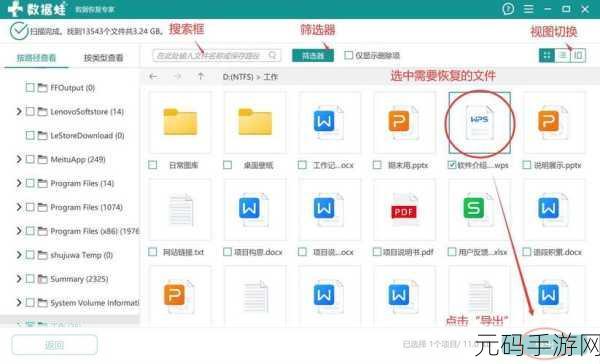Viewport: 600px width, 364px height.
Task: Select the last pptx icon in first row
Action: pyautogui.click(x=553, y=122)
